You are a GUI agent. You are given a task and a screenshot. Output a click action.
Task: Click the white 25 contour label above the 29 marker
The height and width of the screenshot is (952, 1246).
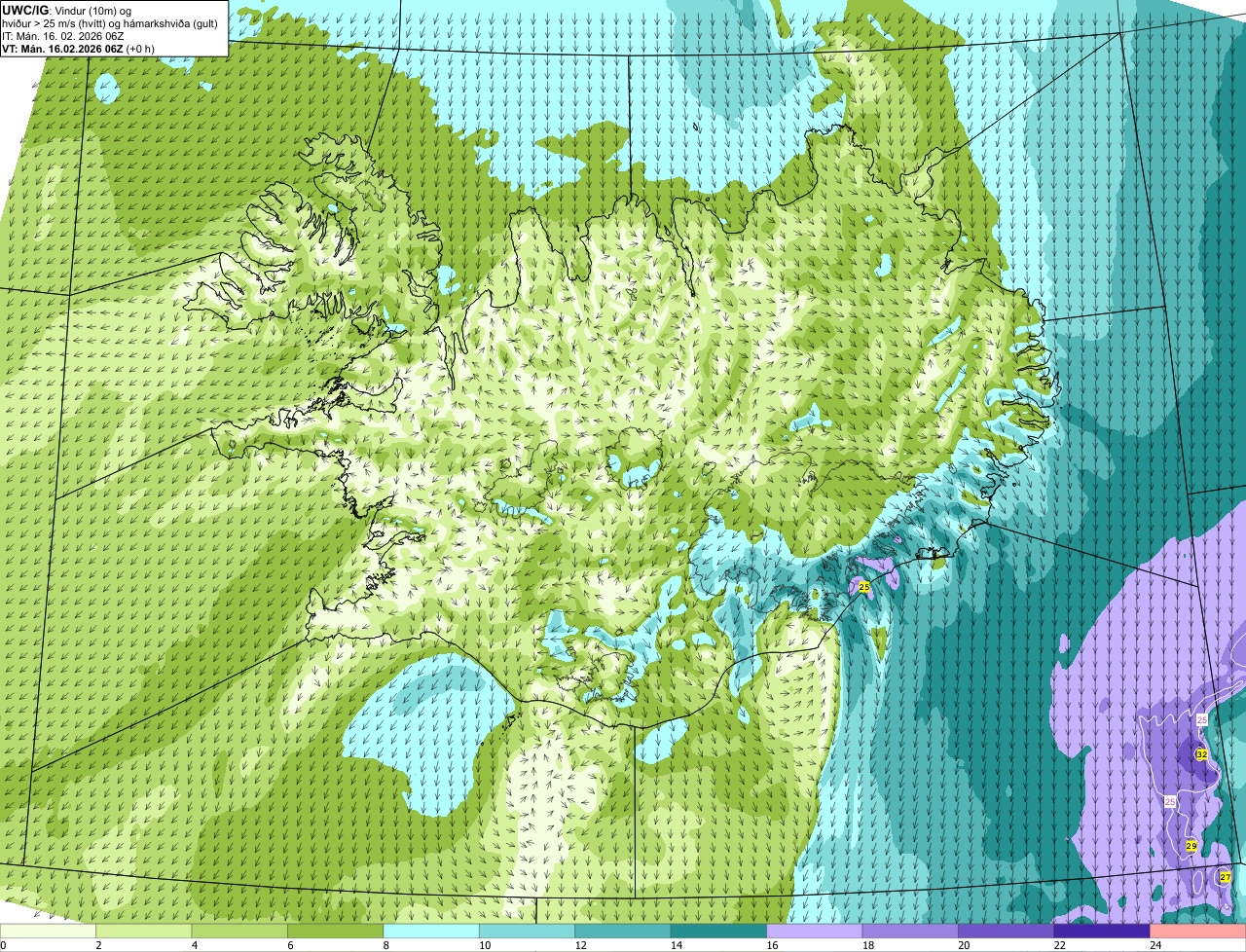click(1170, 801)
